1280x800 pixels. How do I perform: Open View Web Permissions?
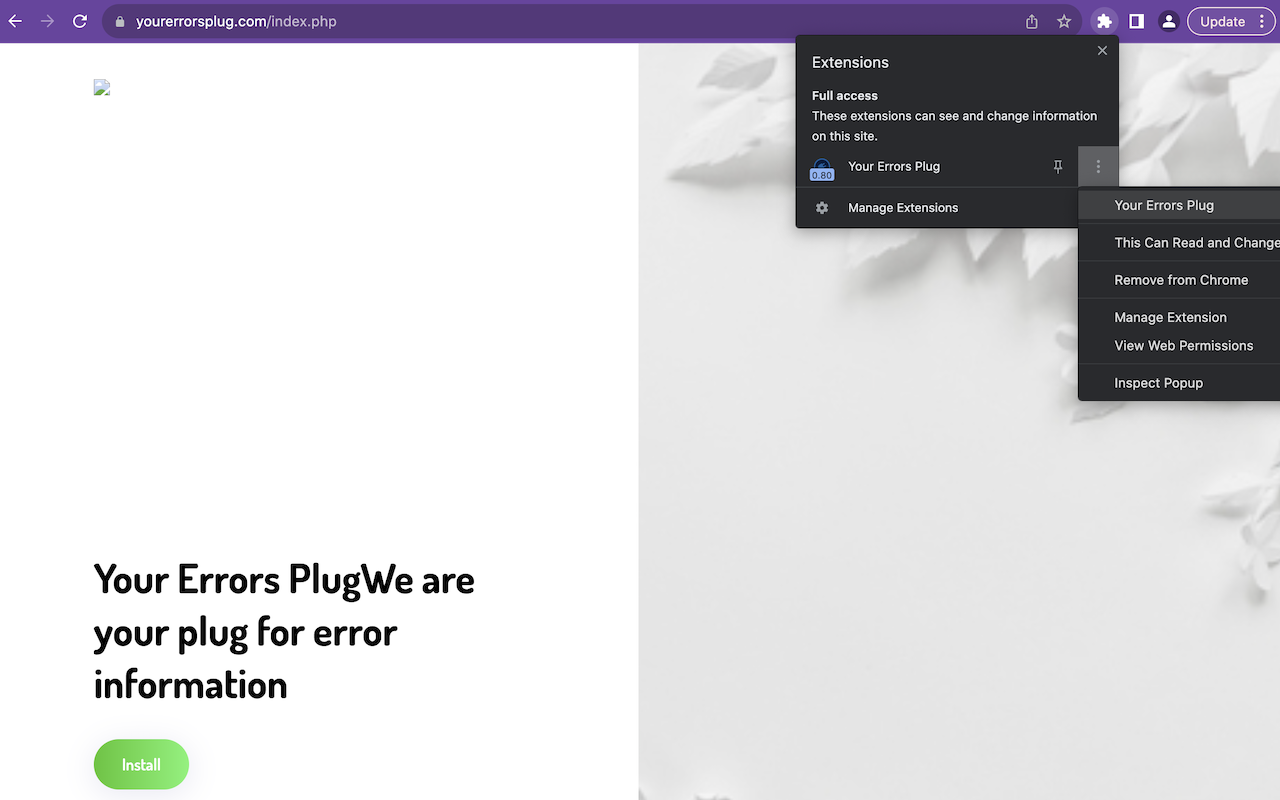(x=1179, y=346)
